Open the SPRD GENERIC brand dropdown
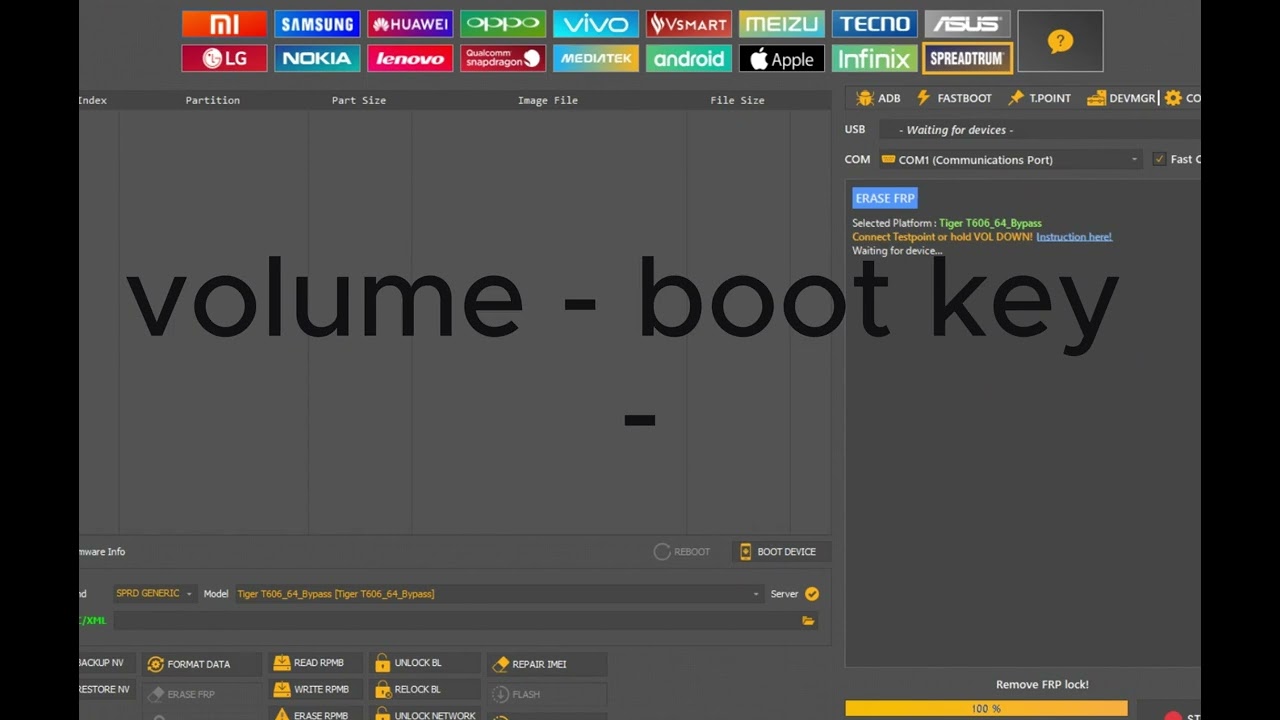Viewport: 1280px width, 720px height. (x=154, y=594)
